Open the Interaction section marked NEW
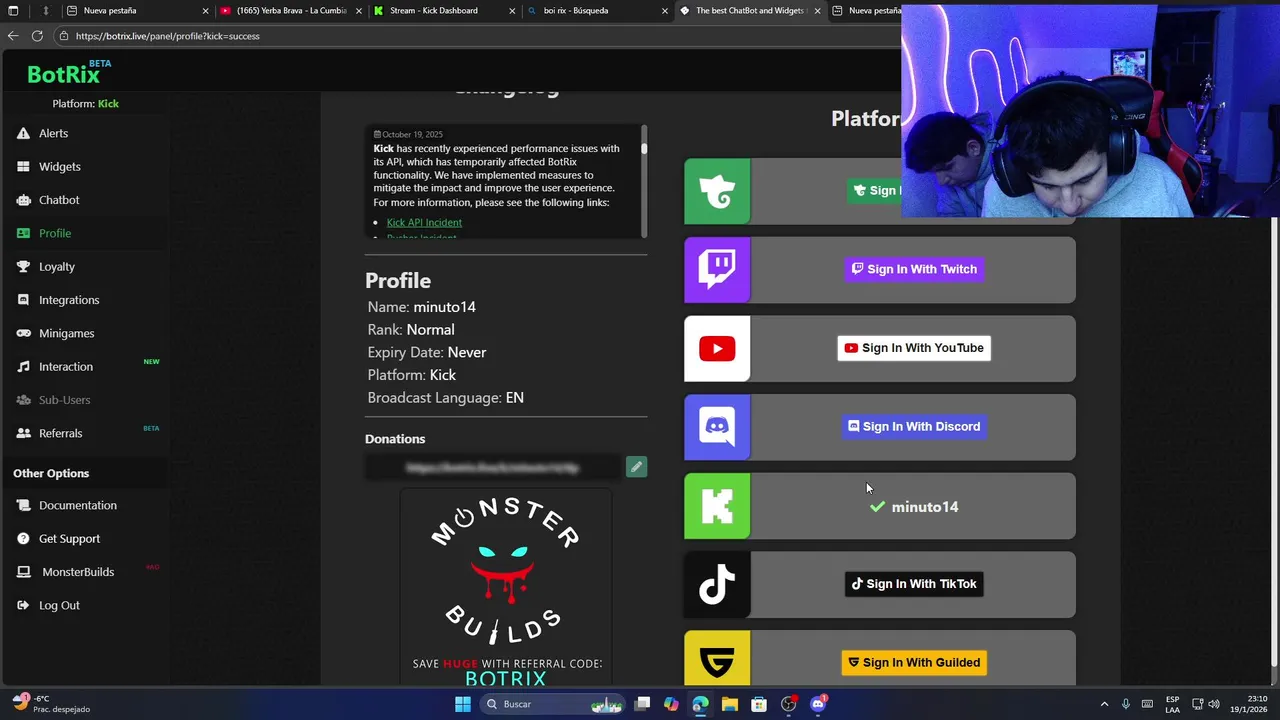1280x720 pixels. point(65,366)
